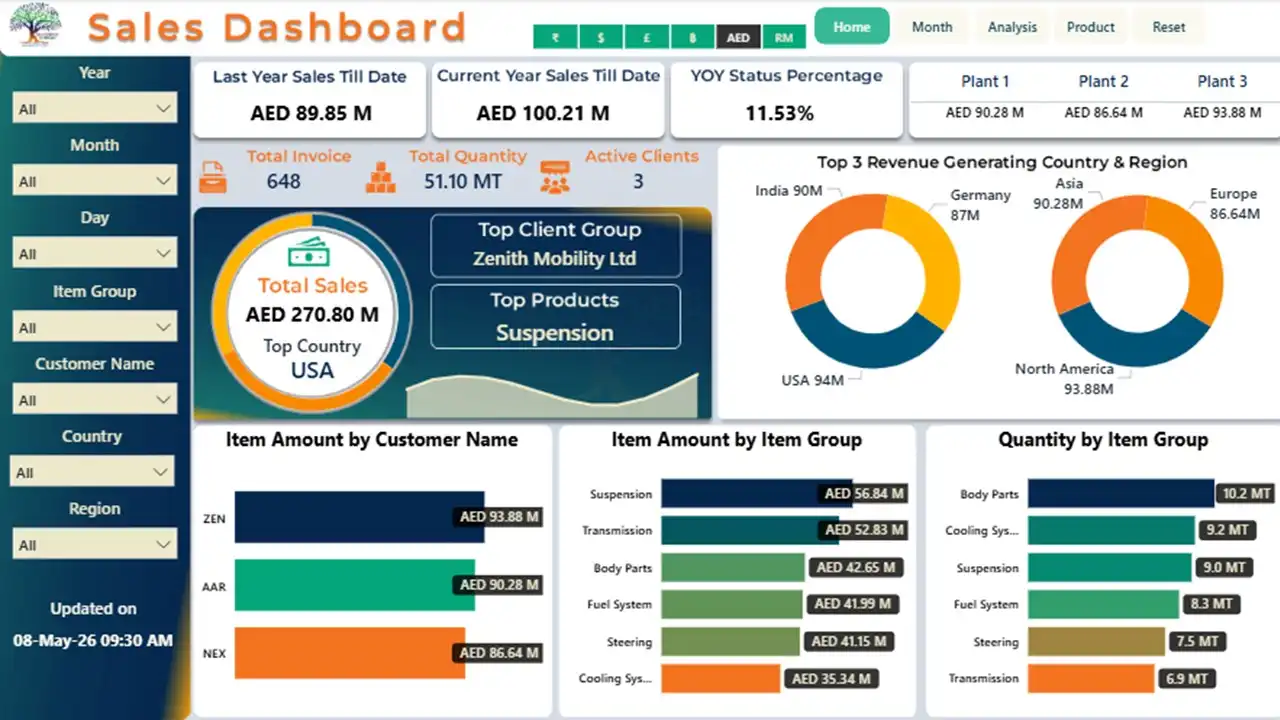
Task: Click the Total Invoice printer icon
Action: (212, 176)
